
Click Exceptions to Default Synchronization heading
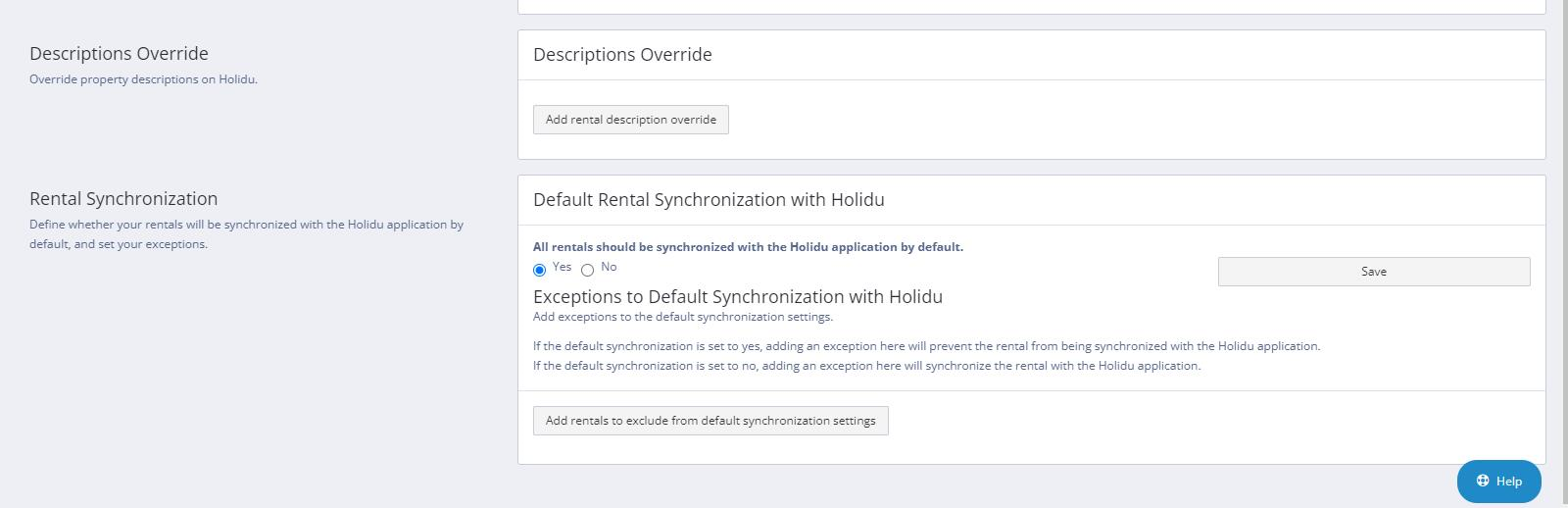coord(737,297)
